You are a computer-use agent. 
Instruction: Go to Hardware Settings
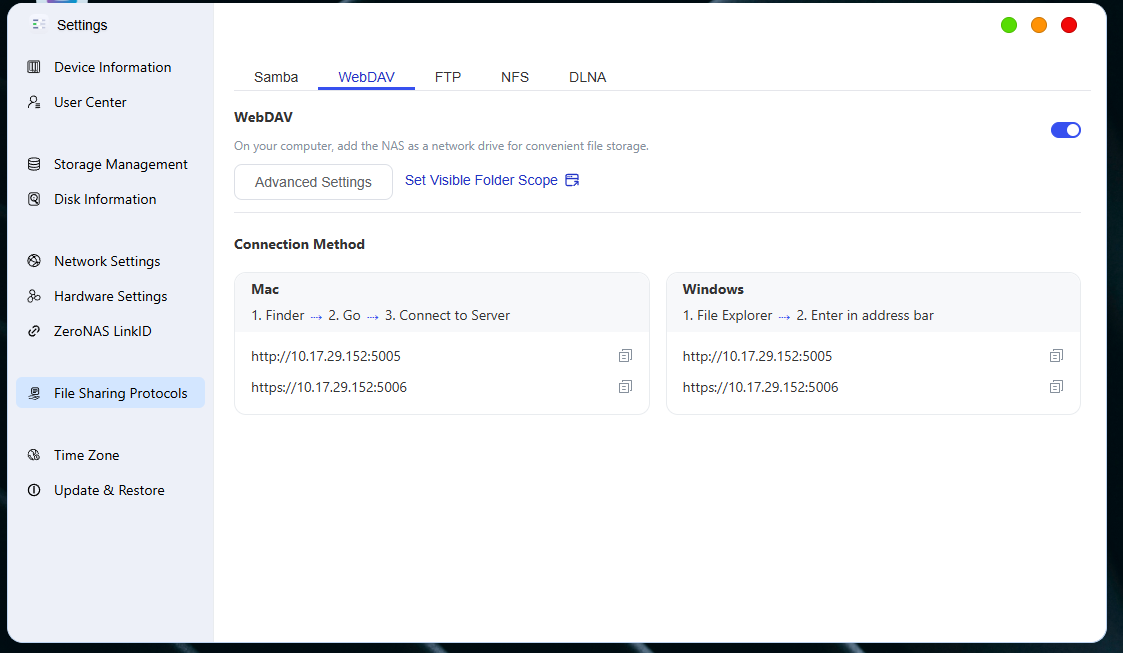click(x=111, y=296)
